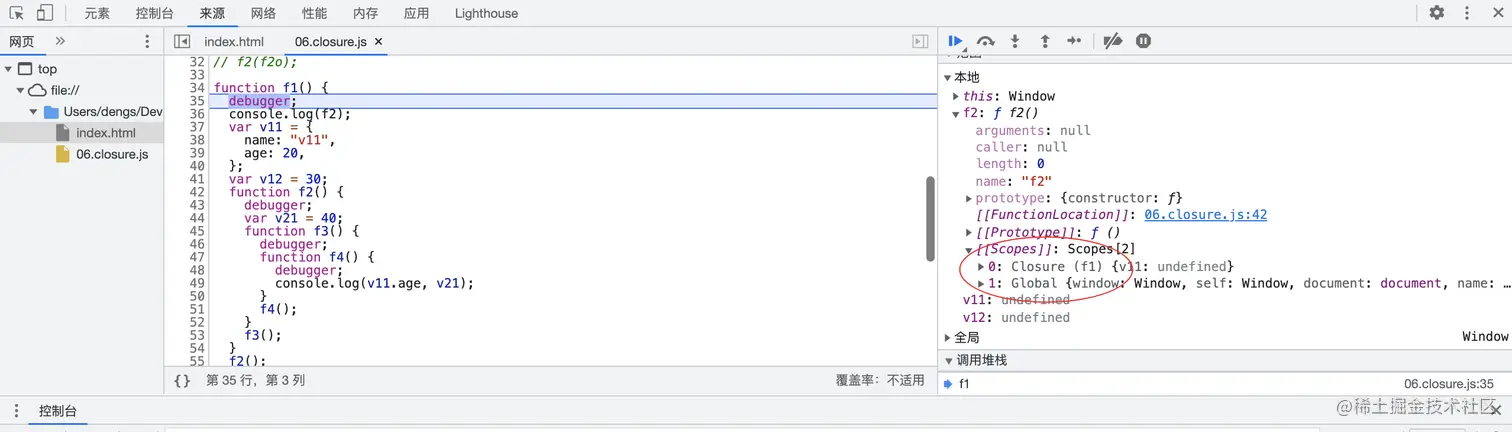The width and height of the screenshot is (1512, 432).
Task: Open the 应用 panel
Action: click(x=417, y=13)
